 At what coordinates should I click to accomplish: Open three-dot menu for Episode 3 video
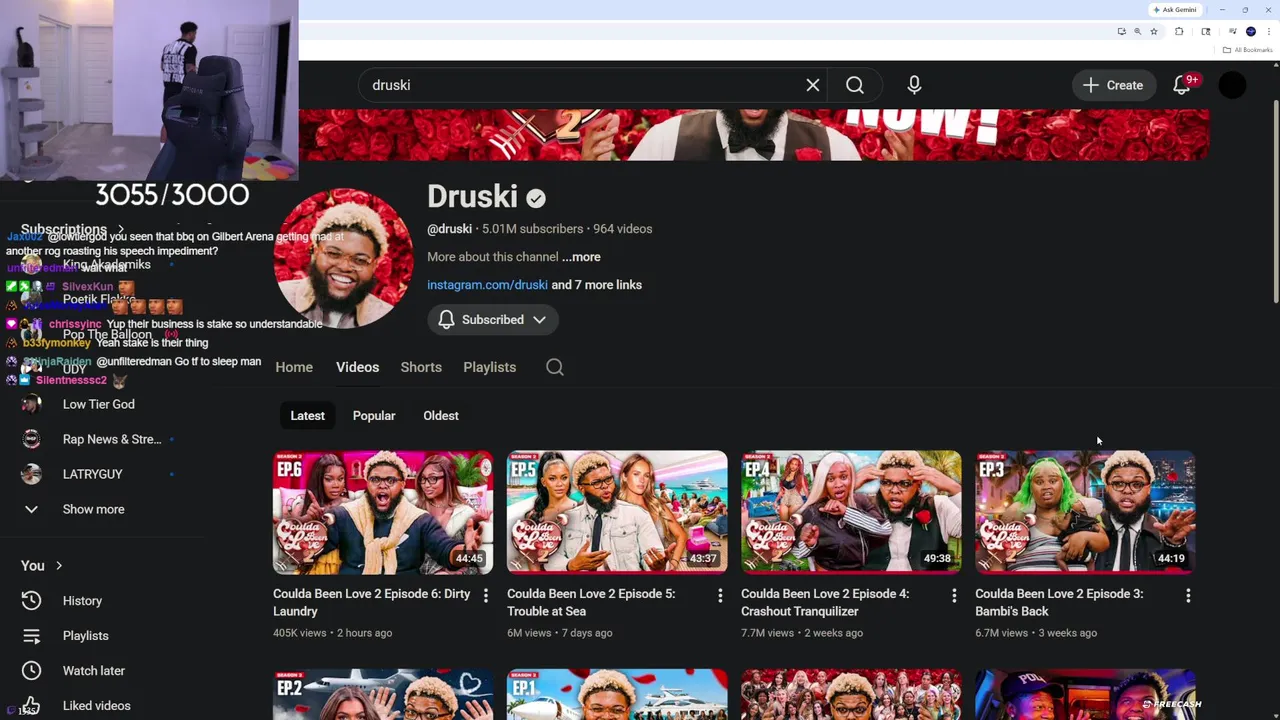point(1188,596)
